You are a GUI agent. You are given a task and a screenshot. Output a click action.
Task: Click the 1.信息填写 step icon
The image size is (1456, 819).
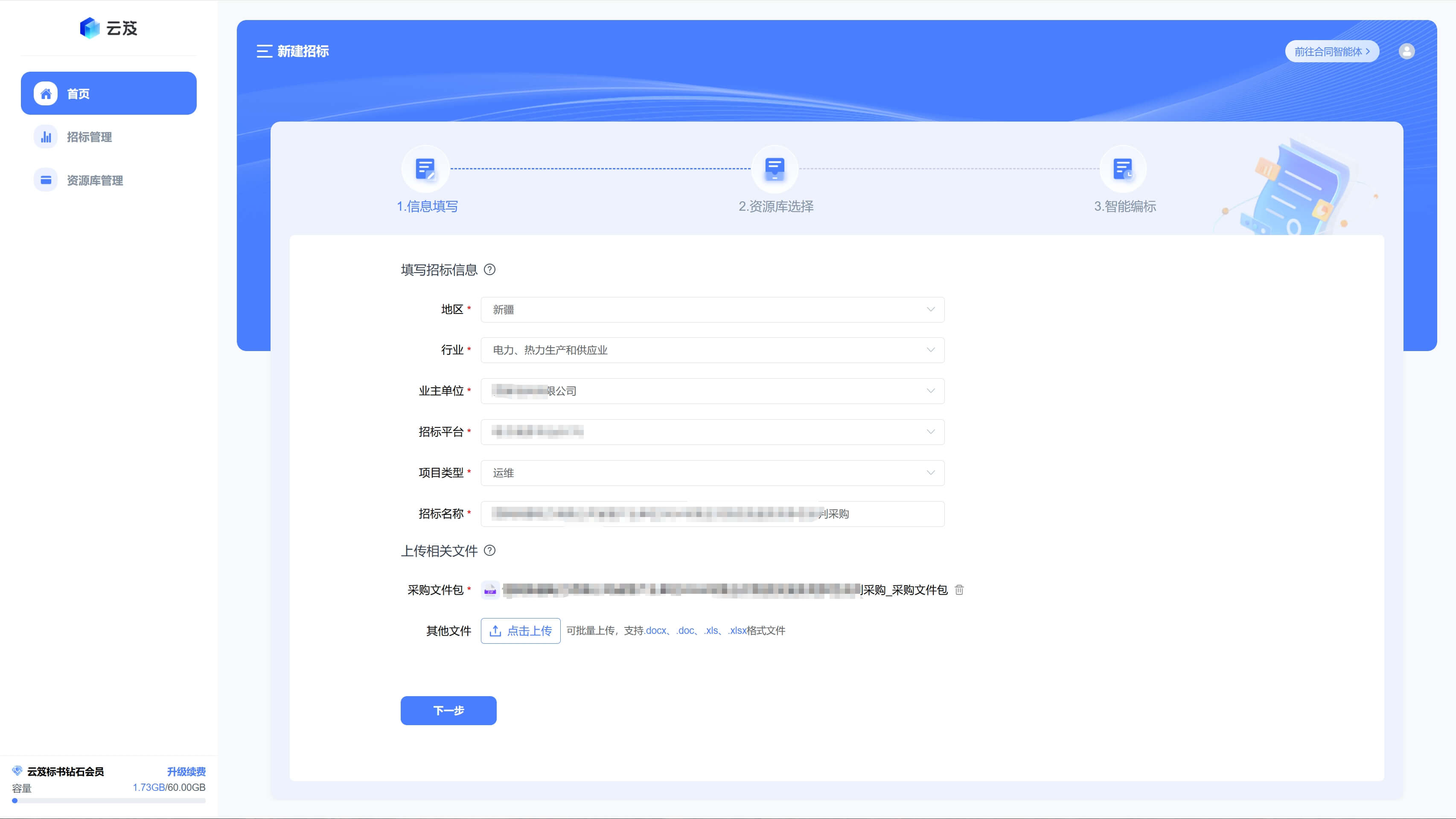[425, 168]
